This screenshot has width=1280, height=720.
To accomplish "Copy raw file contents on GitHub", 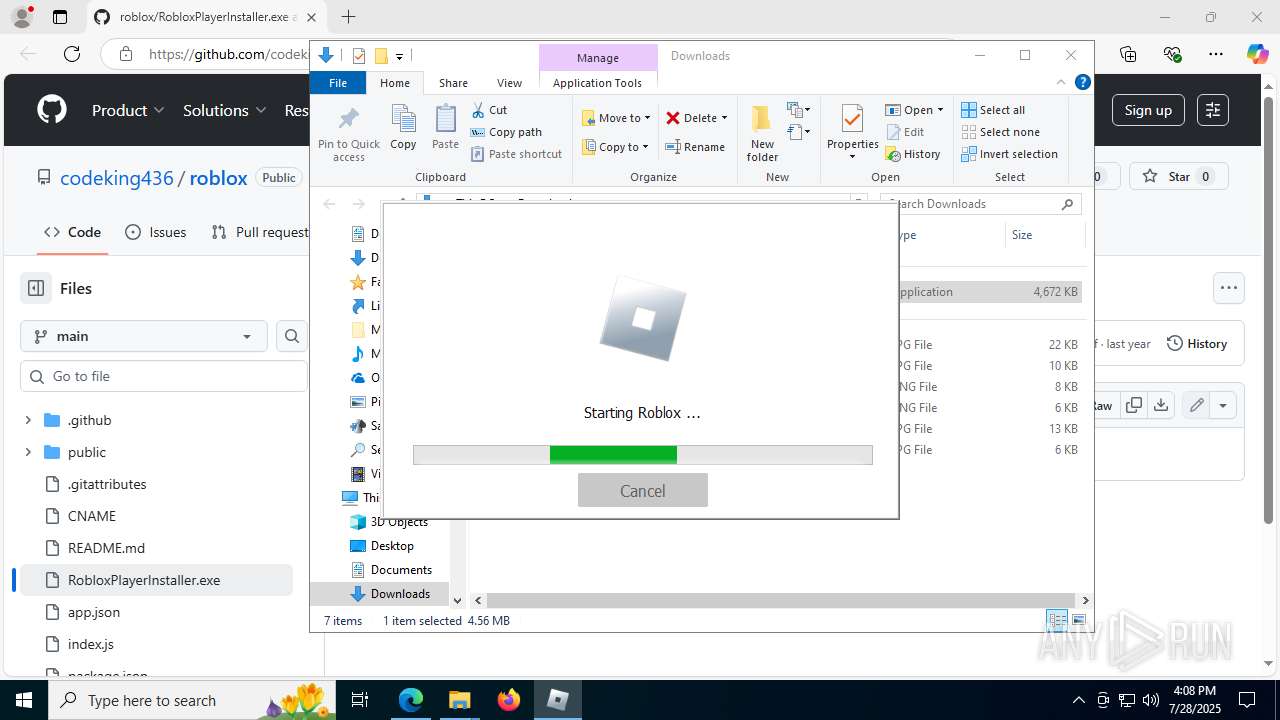I will click(1134, 405).
